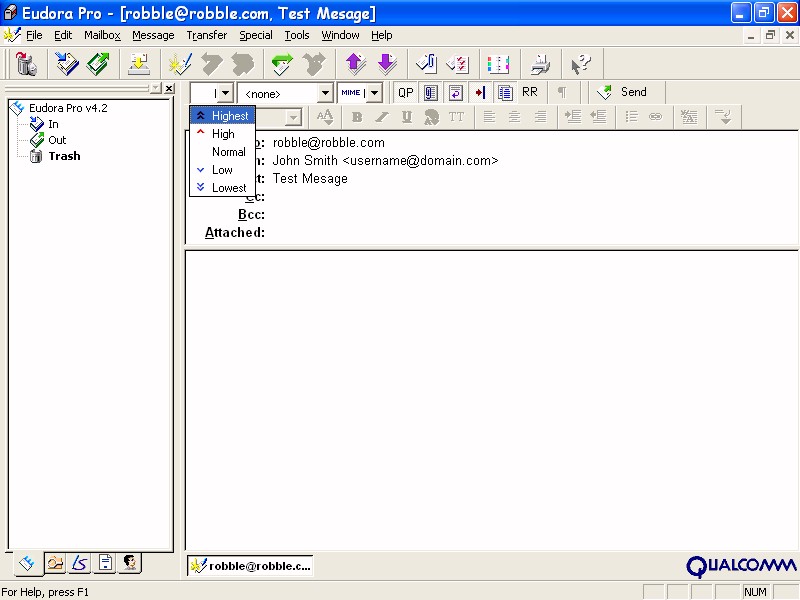Click the insert hyperlink button
The width and height of the screenshot is (800, 600).
656,117
